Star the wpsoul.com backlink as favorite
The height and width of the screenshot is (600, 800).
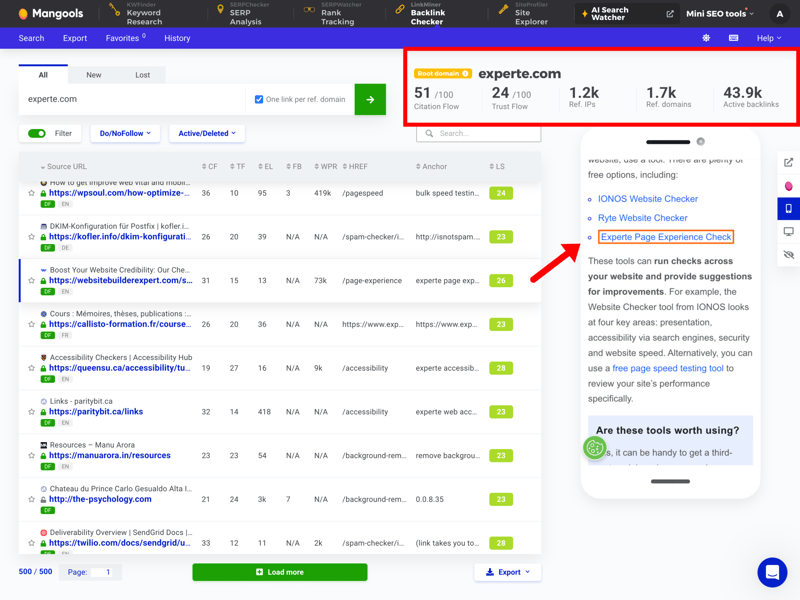tap(32, 193)
